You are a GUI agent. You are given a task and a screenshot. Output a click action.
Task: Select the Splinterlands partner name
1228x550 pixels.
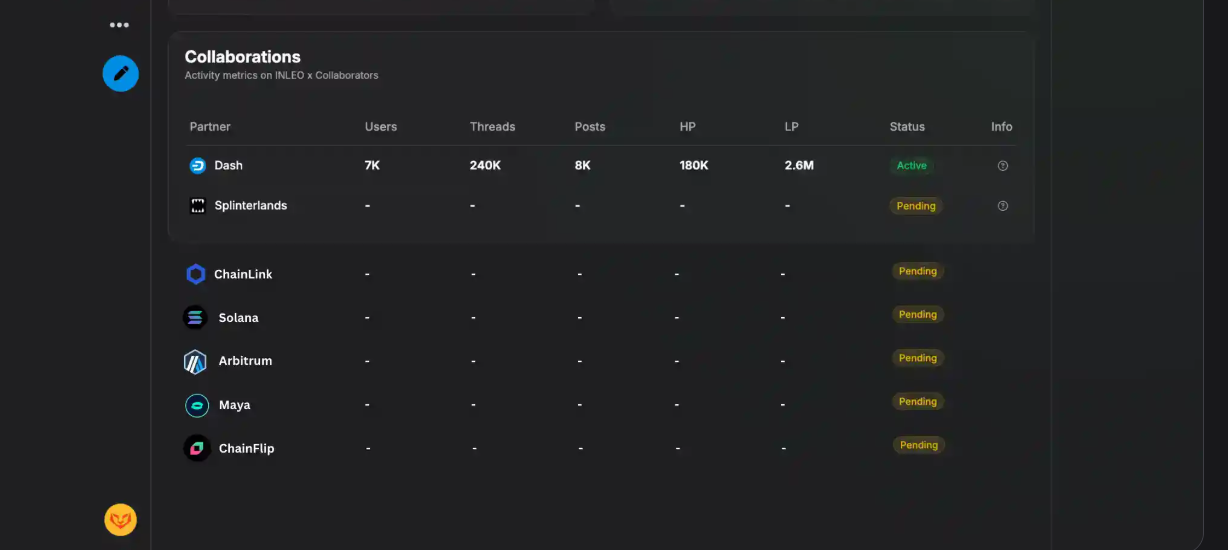click(x=251, y=206)
